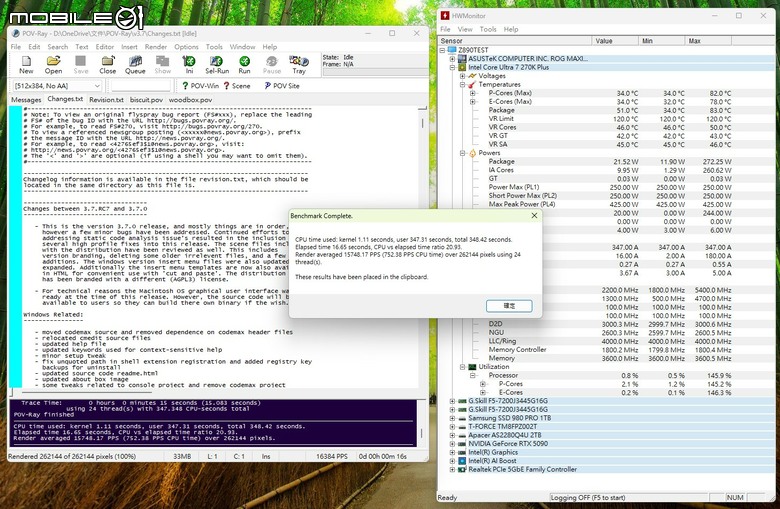Expand Realtek PCIe 5GbE Family Controller

(452, 469)
